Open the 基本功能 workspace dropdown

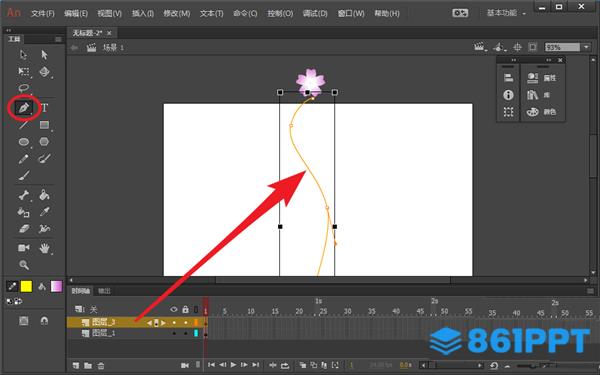(x=506, y=13)
